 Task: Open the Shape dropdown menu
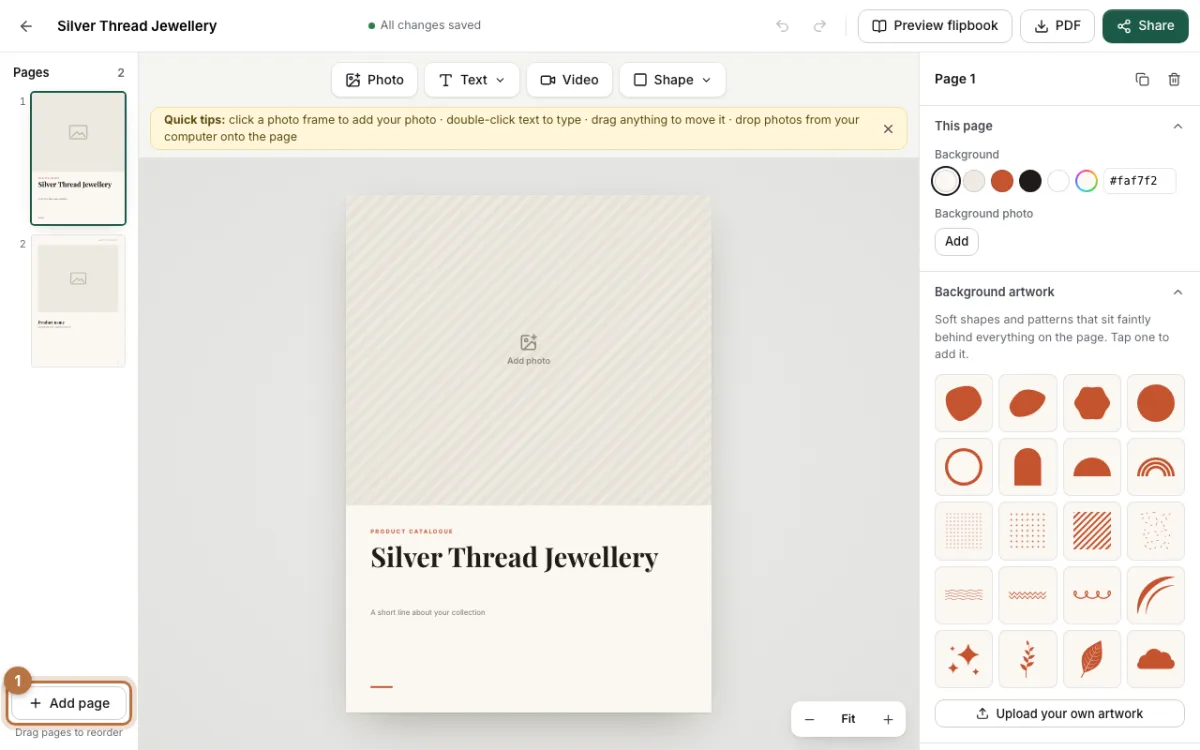point(672,80)
